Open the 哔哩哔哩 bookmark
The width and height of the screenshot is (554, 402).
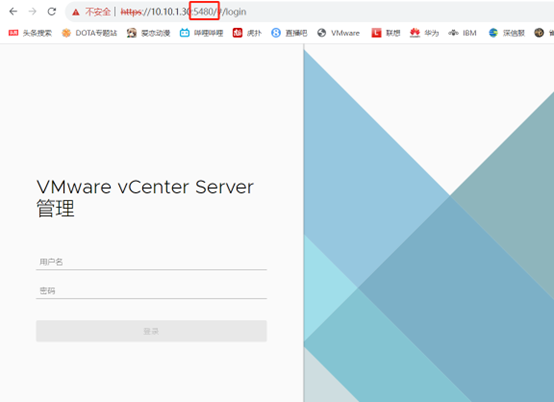click(201, 33)
